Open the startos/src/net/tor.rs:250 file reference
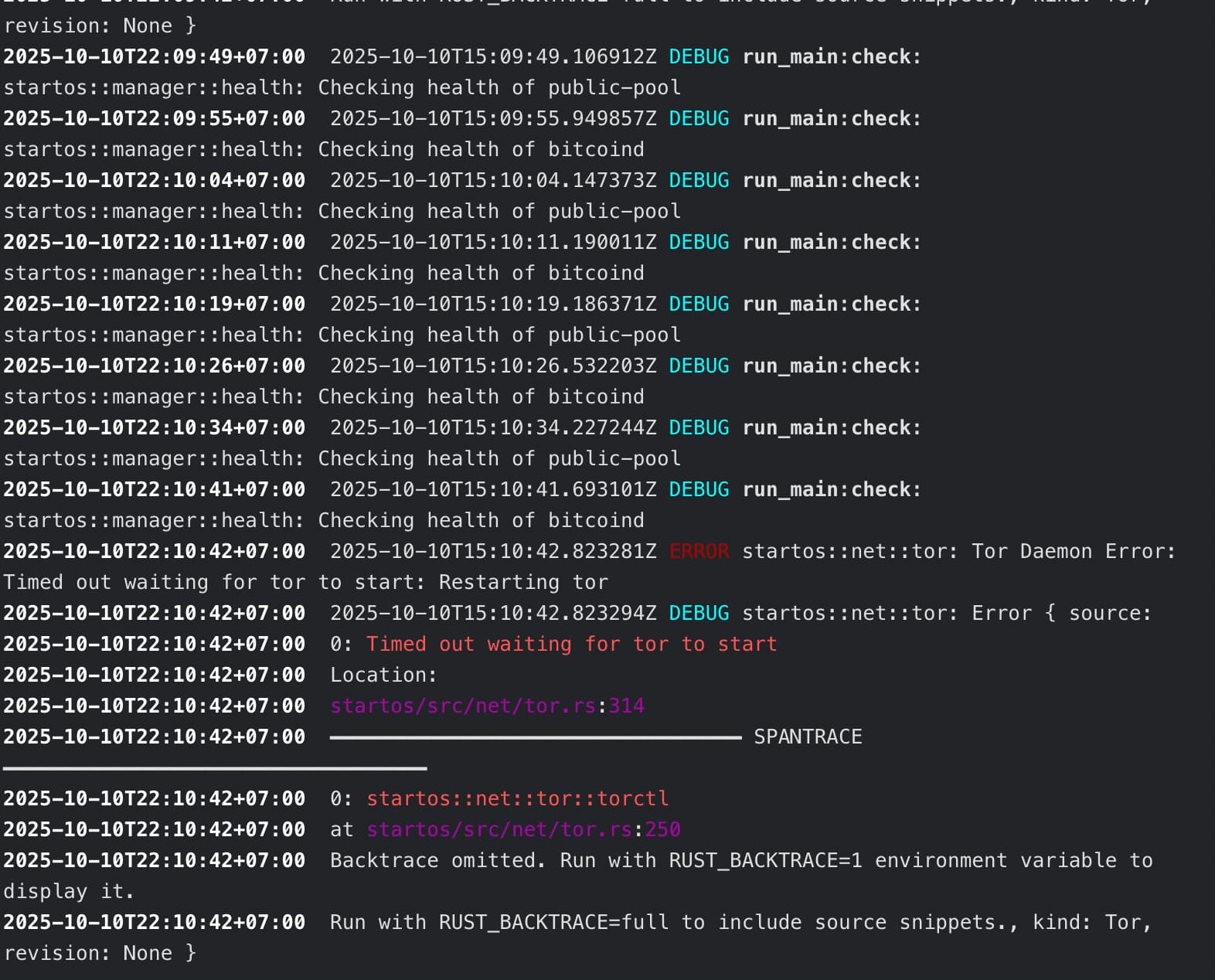1215x980 pixels. click(x=523, y=829)
